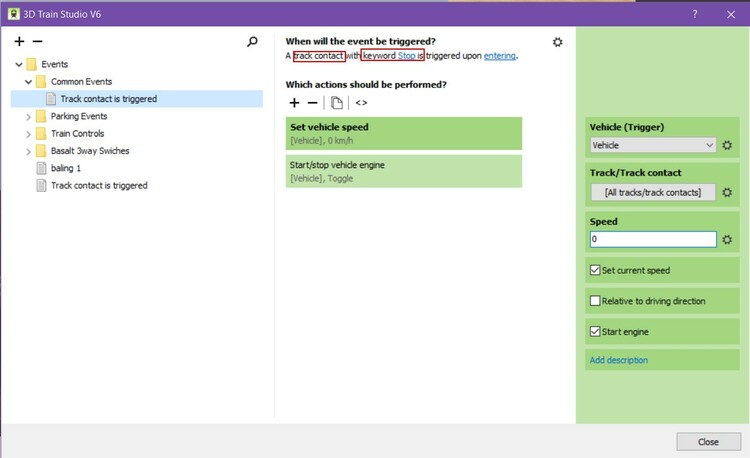Enable Relative to driving direction checkbox

point(595,301)
